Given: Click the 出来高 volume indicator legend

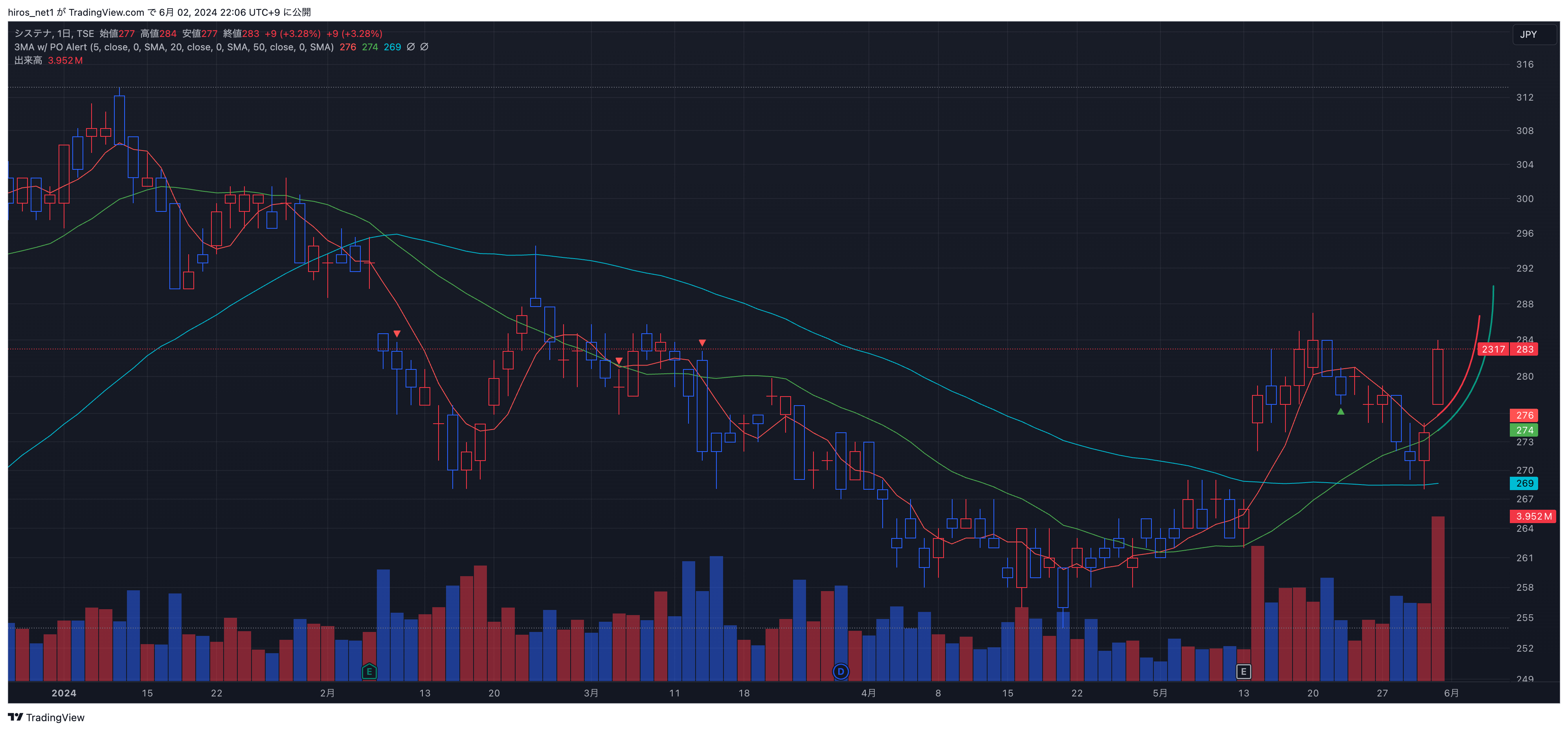Looking at the screenshot, I should pos(28,60).
